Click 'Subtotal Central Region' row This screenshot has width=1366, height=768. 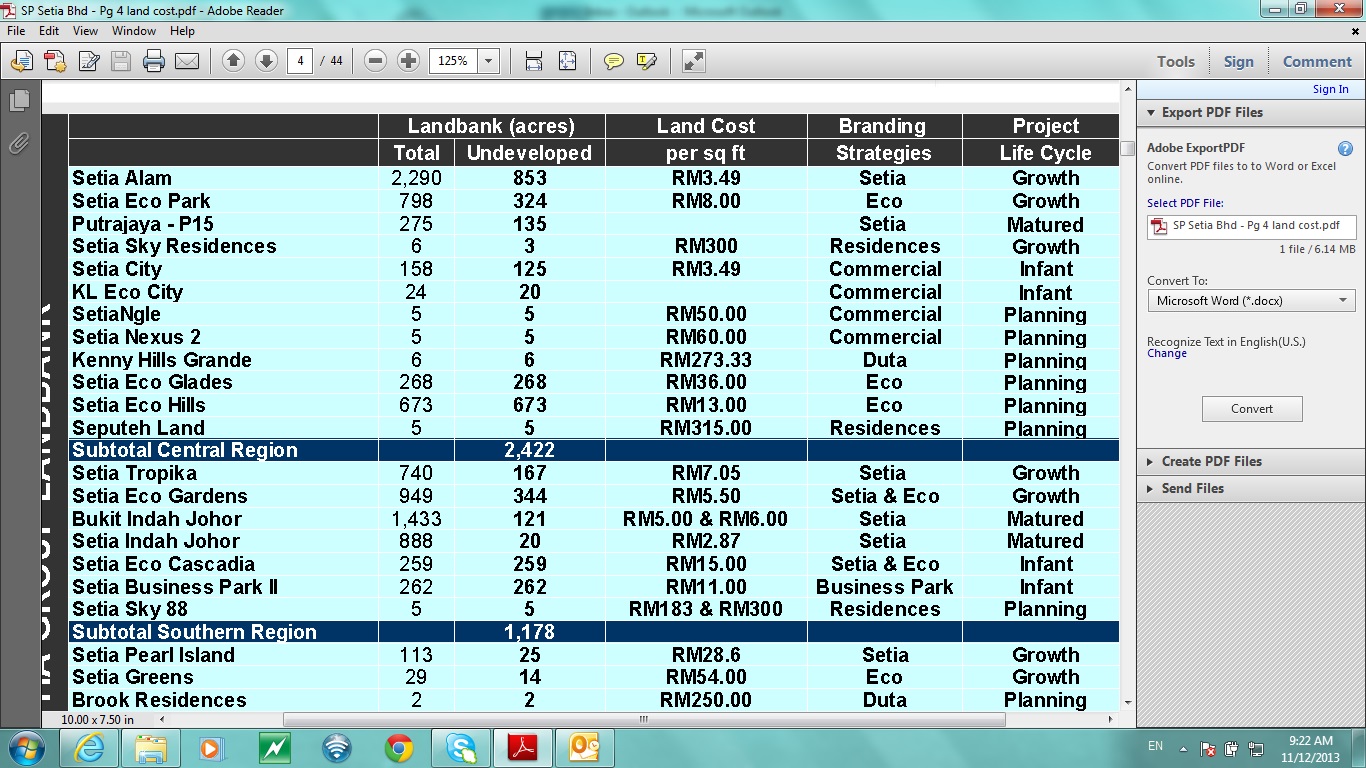coord(594,450)
